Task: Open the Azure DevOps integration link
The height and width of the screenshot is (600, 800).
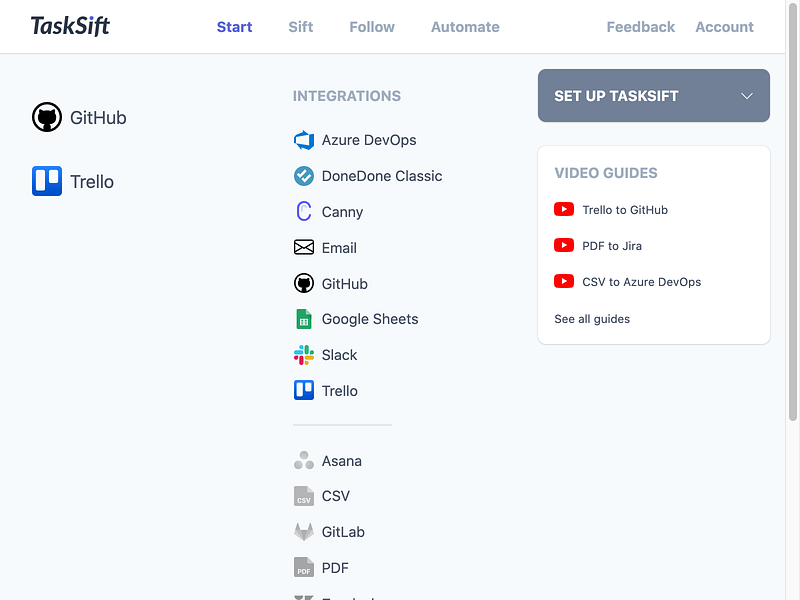Action: coord(369,140)
